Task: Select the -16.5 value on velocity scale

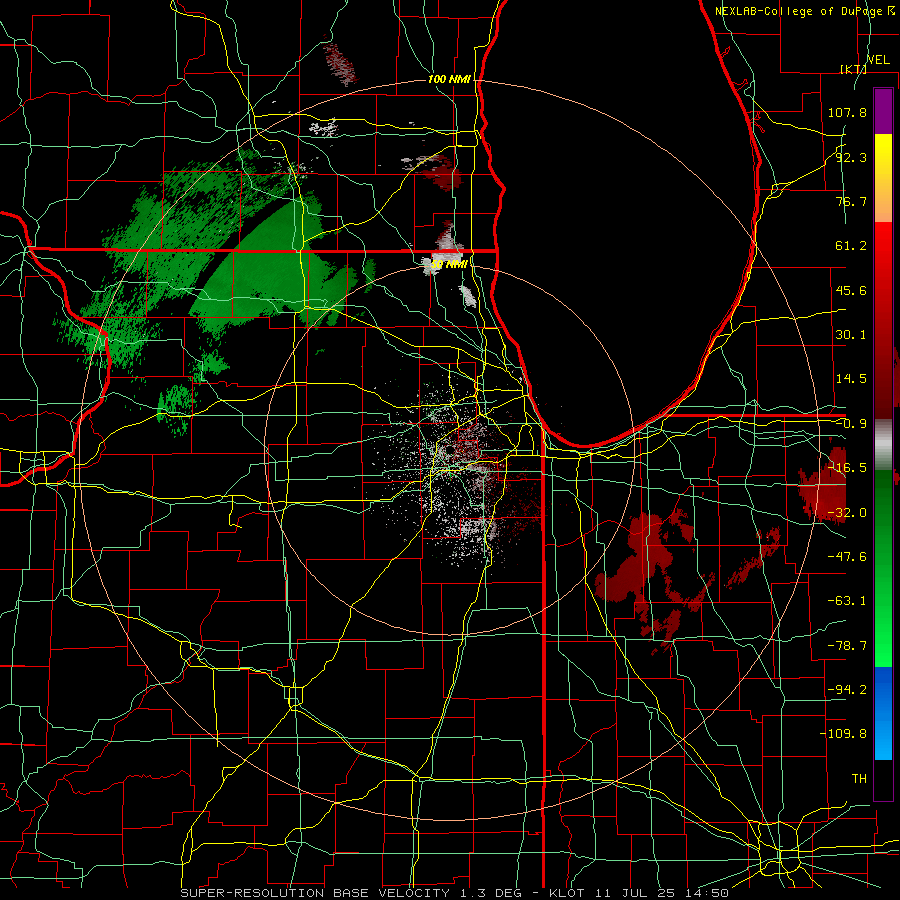Action: pos(847,468)
